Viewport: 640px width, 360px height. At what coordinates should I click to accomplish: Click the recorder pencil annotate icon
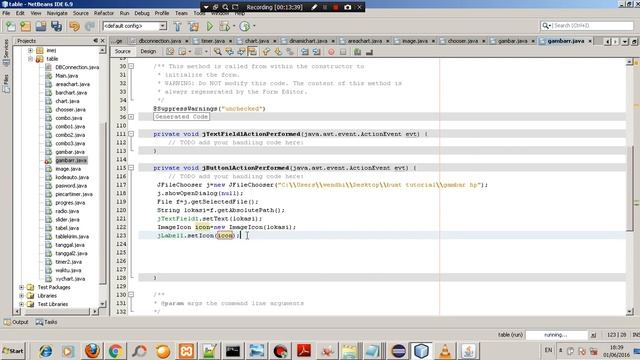click(x=314, y=7)
